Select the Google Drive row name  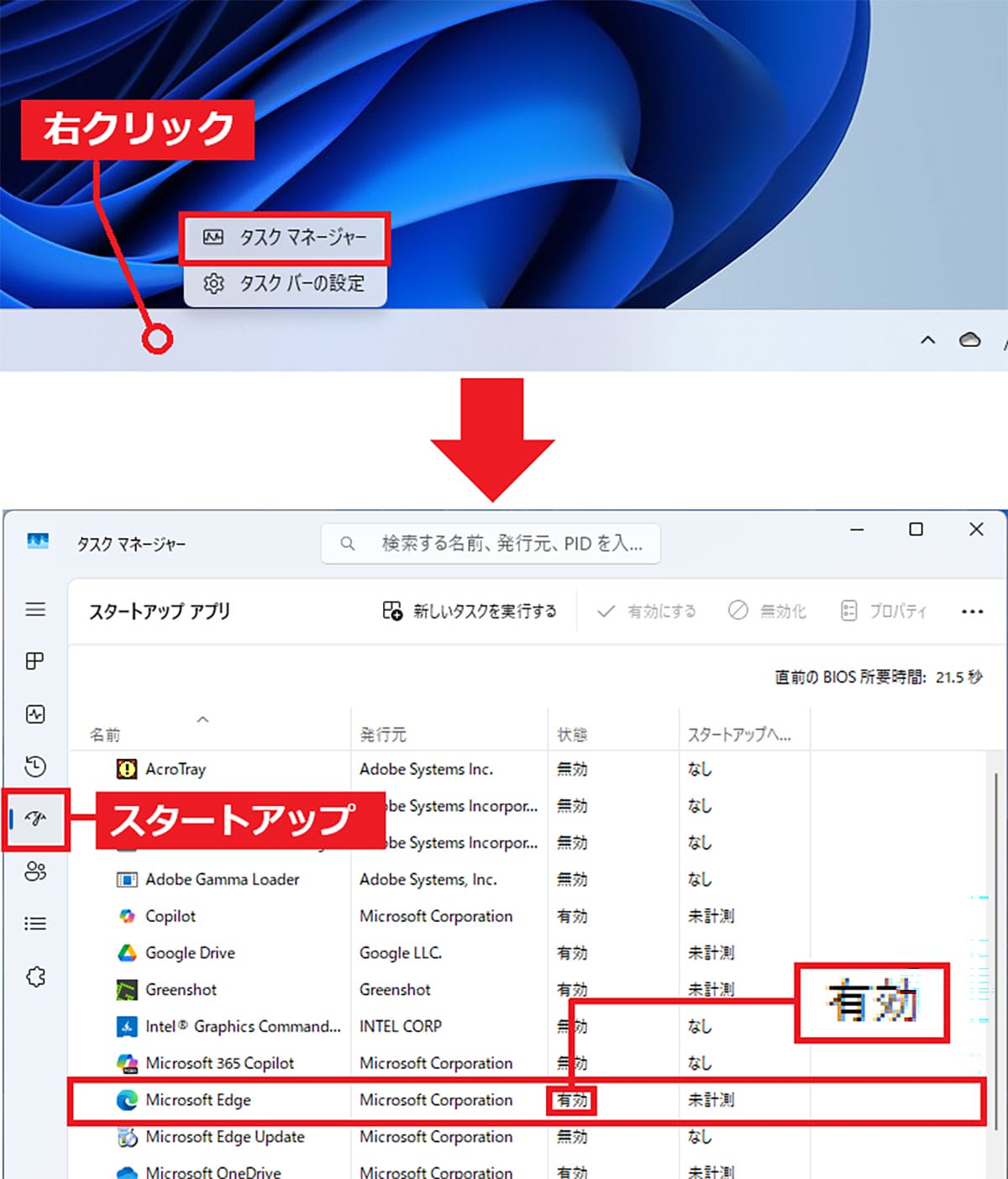tap(191, 953)
